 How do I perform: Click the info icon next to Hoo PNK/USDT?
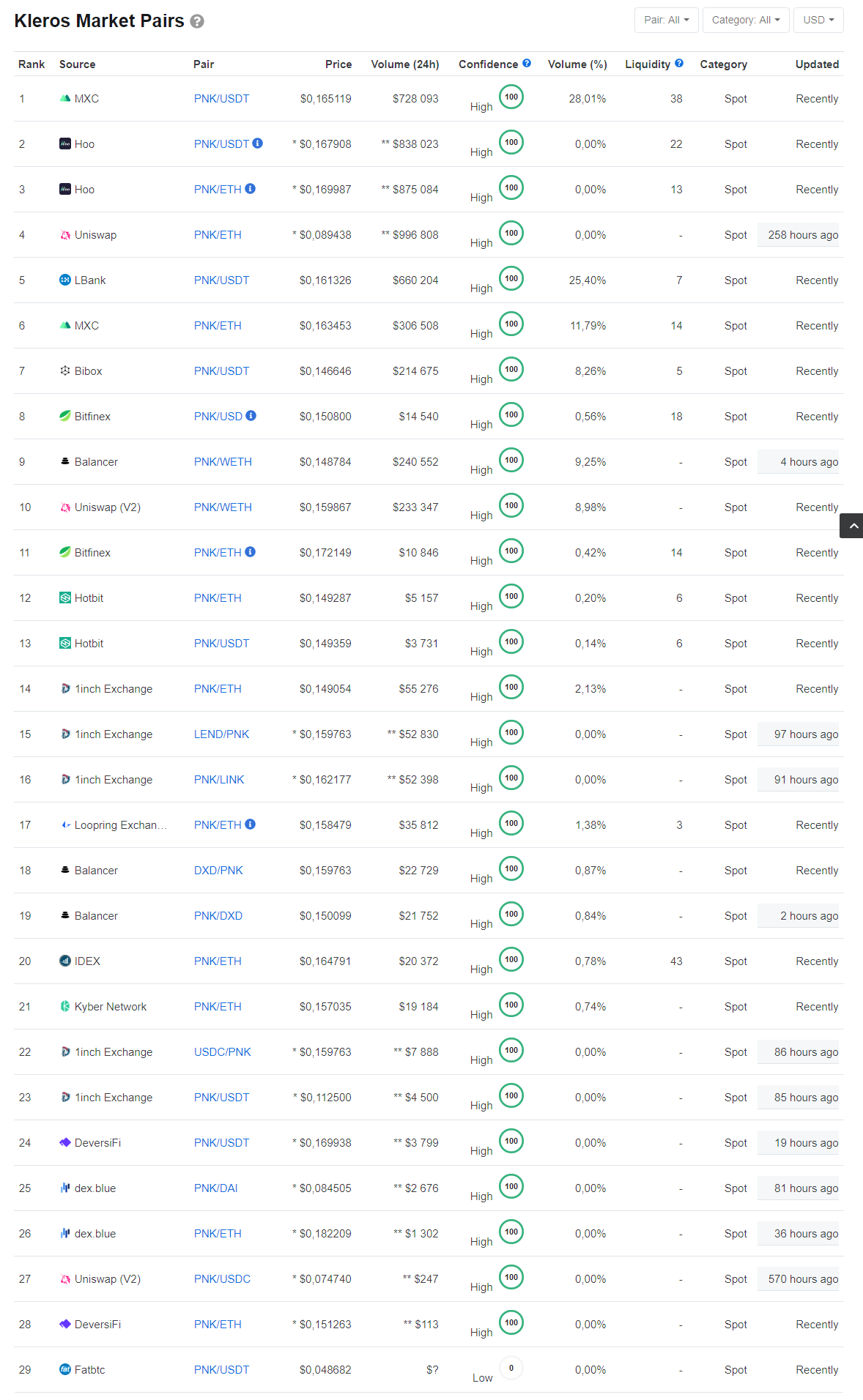click(x=258, y=144)
